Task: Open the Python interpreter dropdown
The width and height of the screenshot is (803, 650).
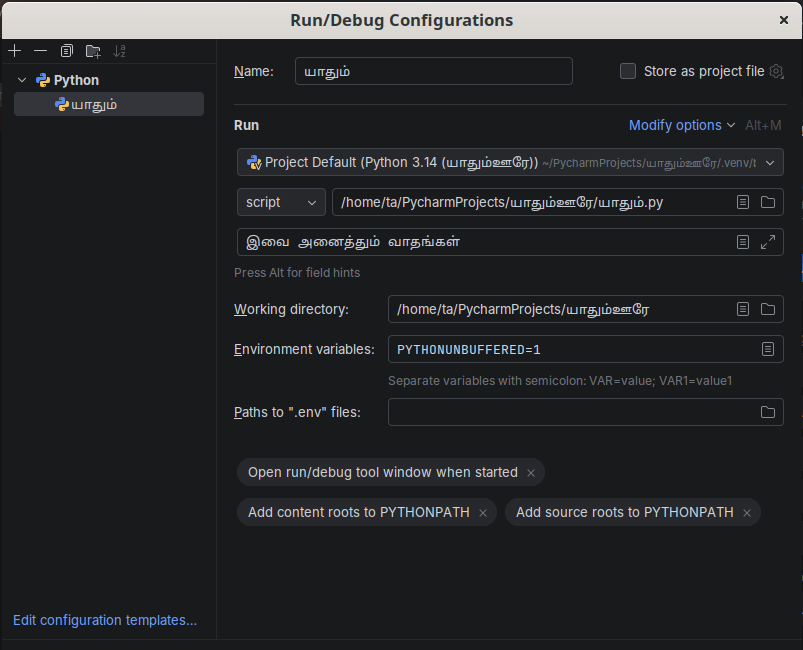Action: 510,162
